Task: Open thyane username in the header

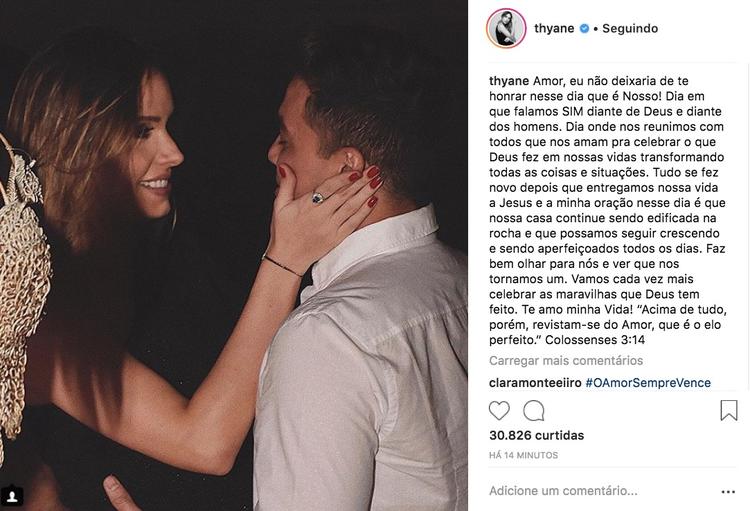Action: coord(554,28)
